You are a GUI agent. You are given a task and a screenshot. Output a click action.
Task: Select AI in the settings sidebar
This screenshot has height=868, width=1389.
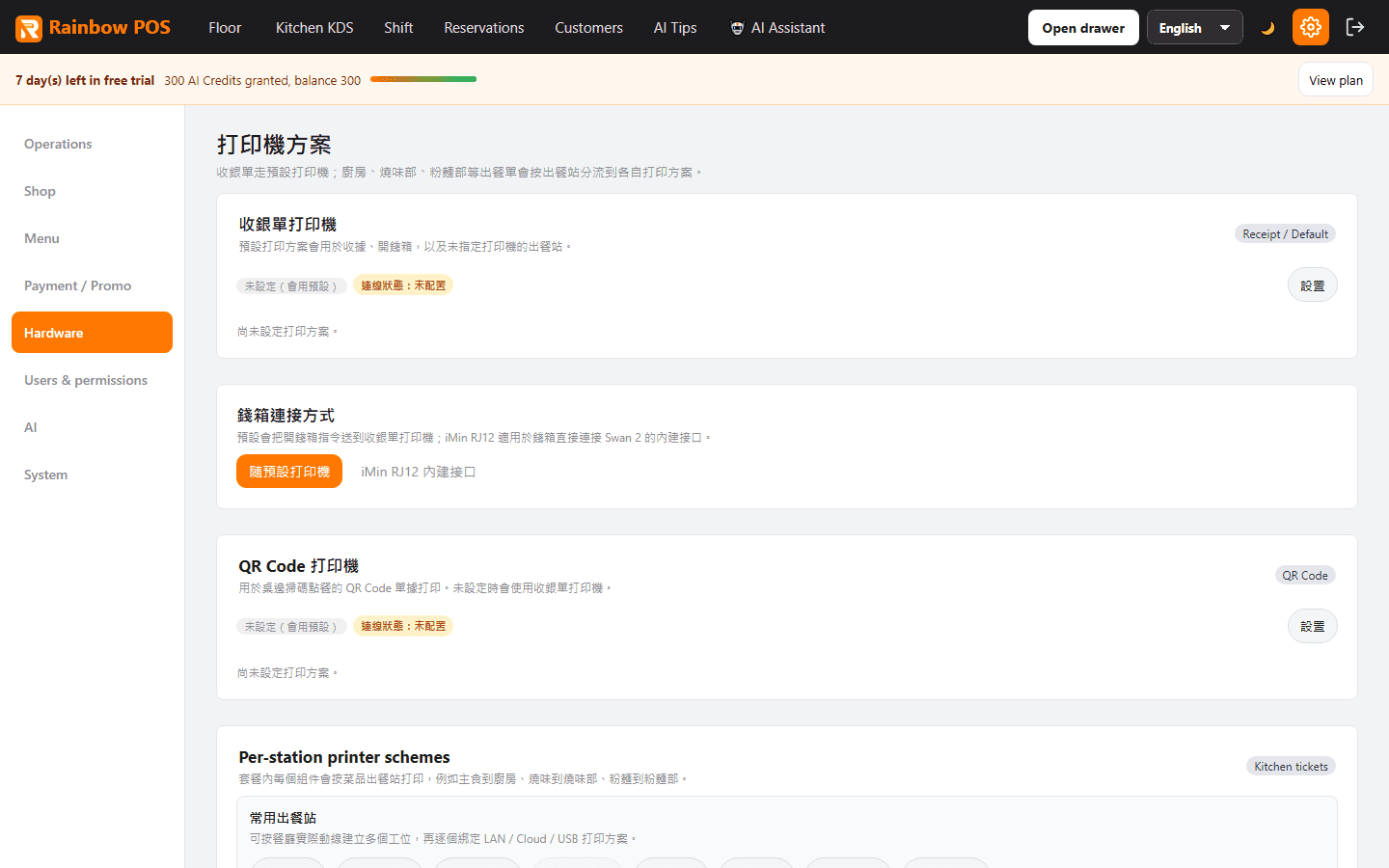click(x=92, y=427)
